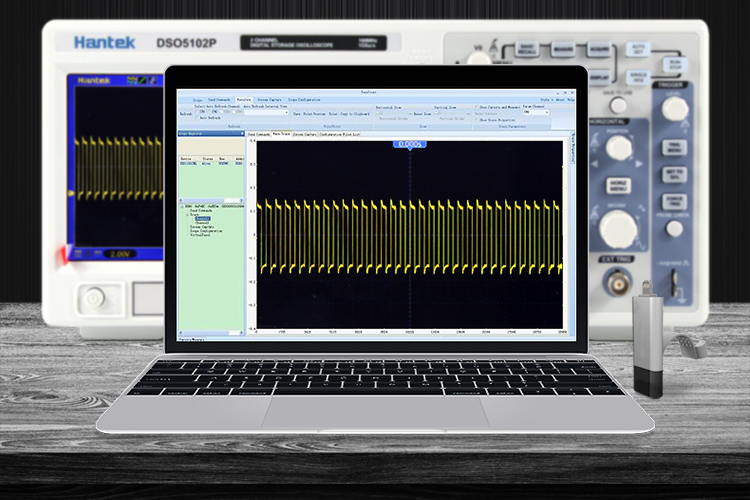Open the Help menu item

point(571,100)
